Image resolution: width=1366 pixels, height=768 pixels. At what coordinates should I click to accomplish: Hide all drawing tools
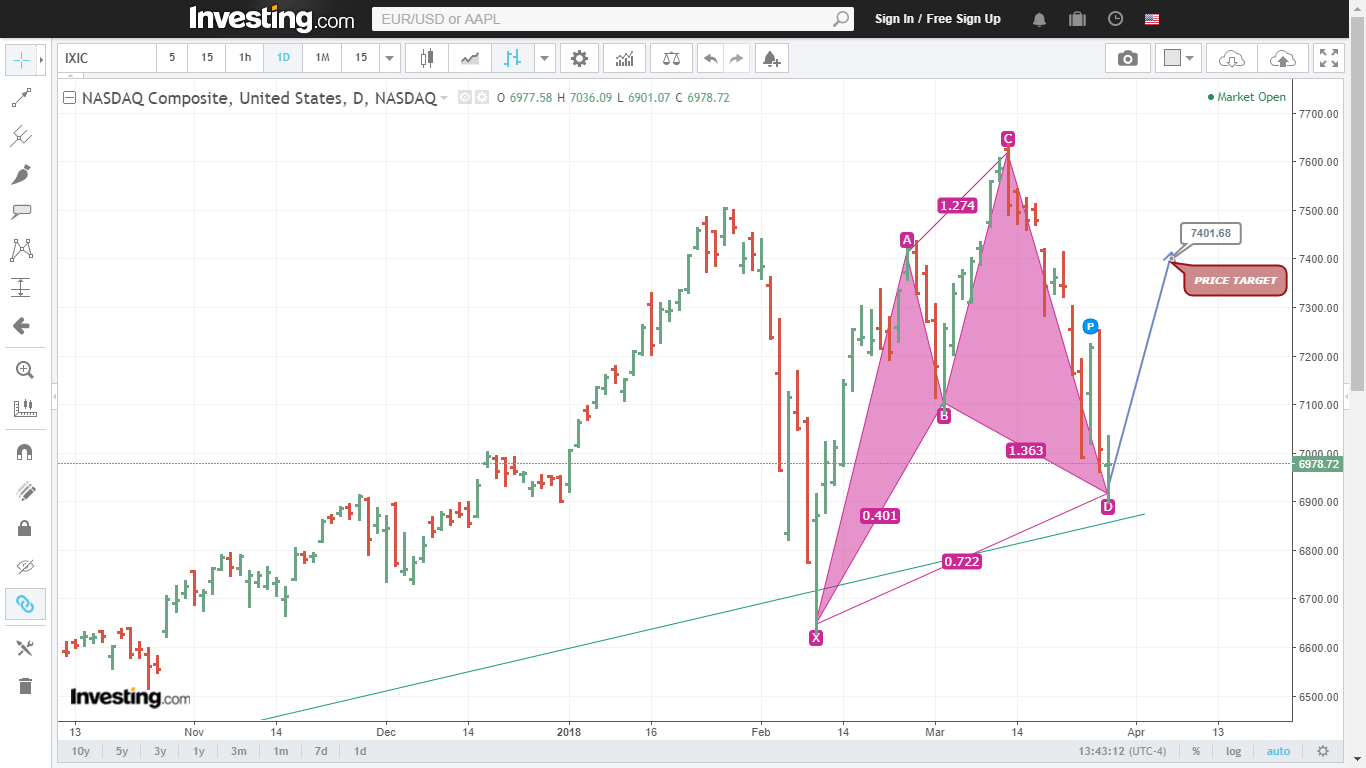[25, 566]
